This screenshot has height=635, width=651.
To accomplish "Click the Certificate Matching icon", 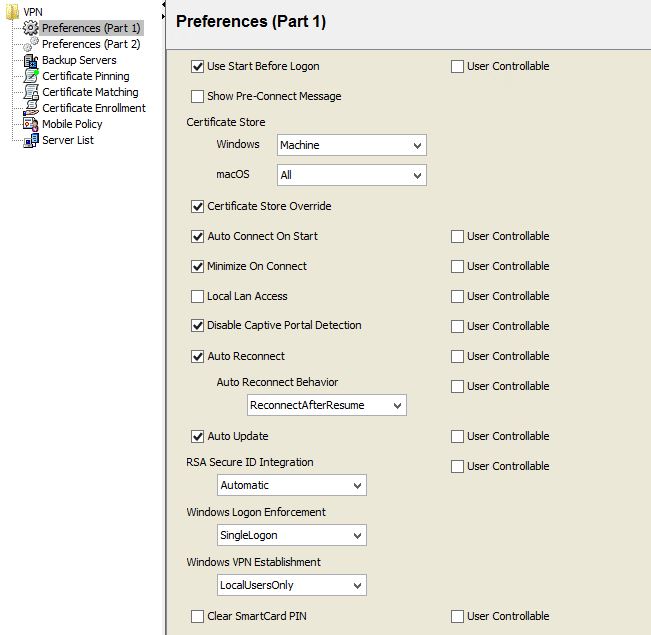I will [x=31, y=92].
